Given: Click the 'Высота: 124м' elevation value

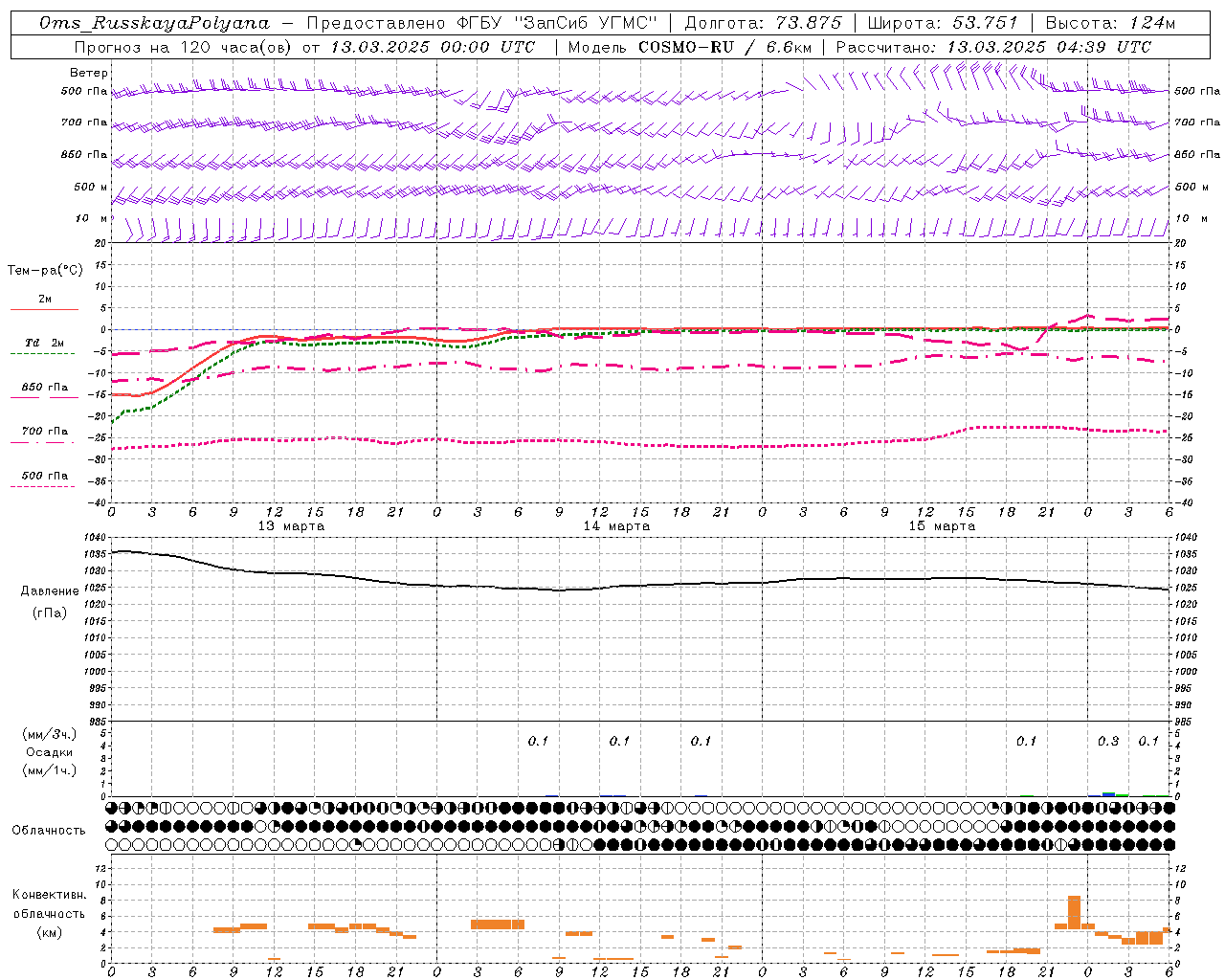Looking at the screenshot, I should point(1110,23).
